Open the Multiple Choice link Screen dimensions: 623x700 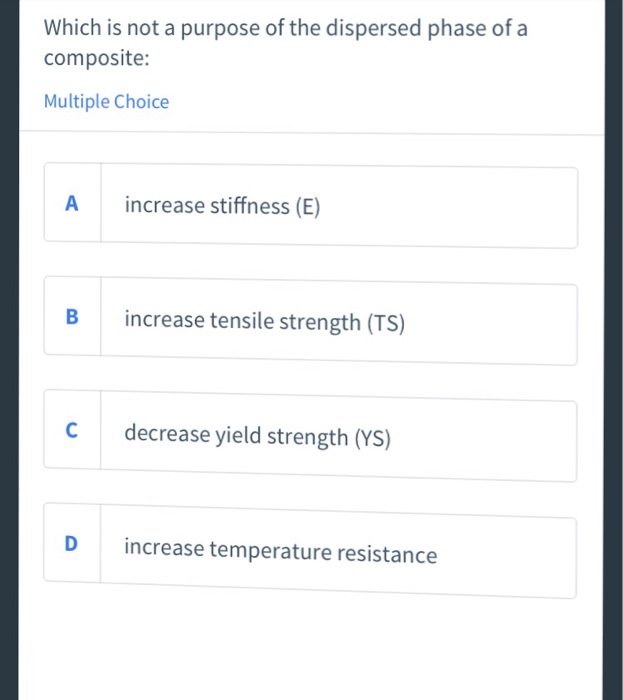(x=106, y=102)
